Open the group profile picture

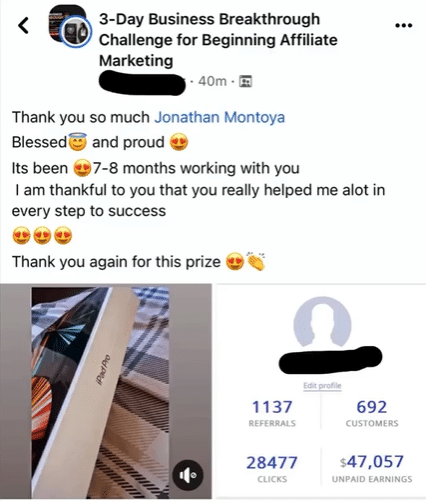coord(70,27)
